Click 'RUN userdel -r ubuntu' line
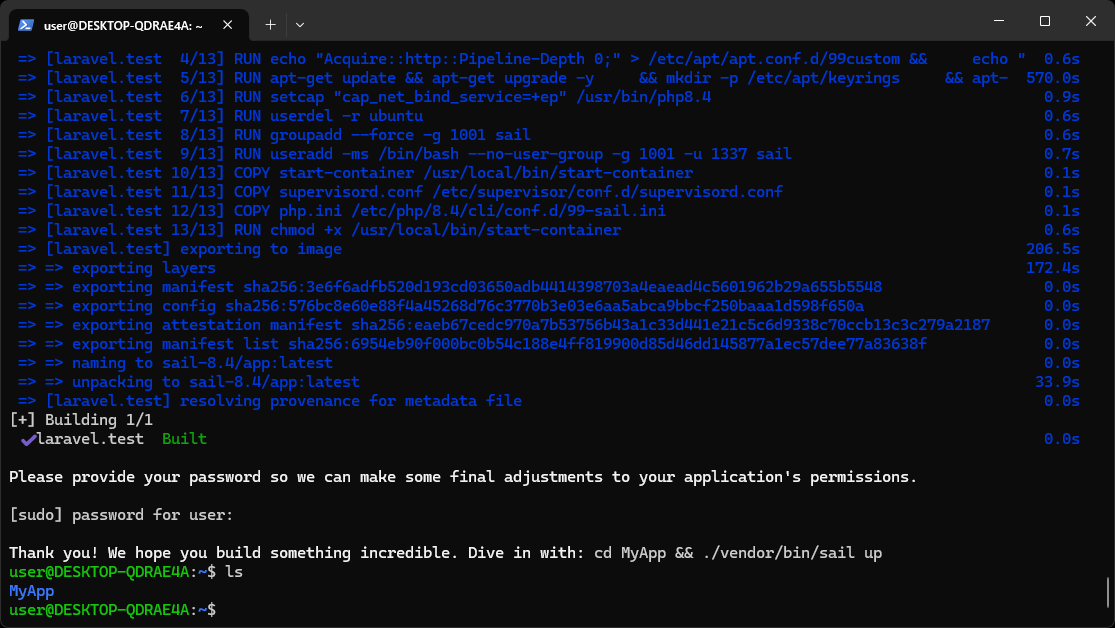The image size is (1115, 628). tap(220, 116)
